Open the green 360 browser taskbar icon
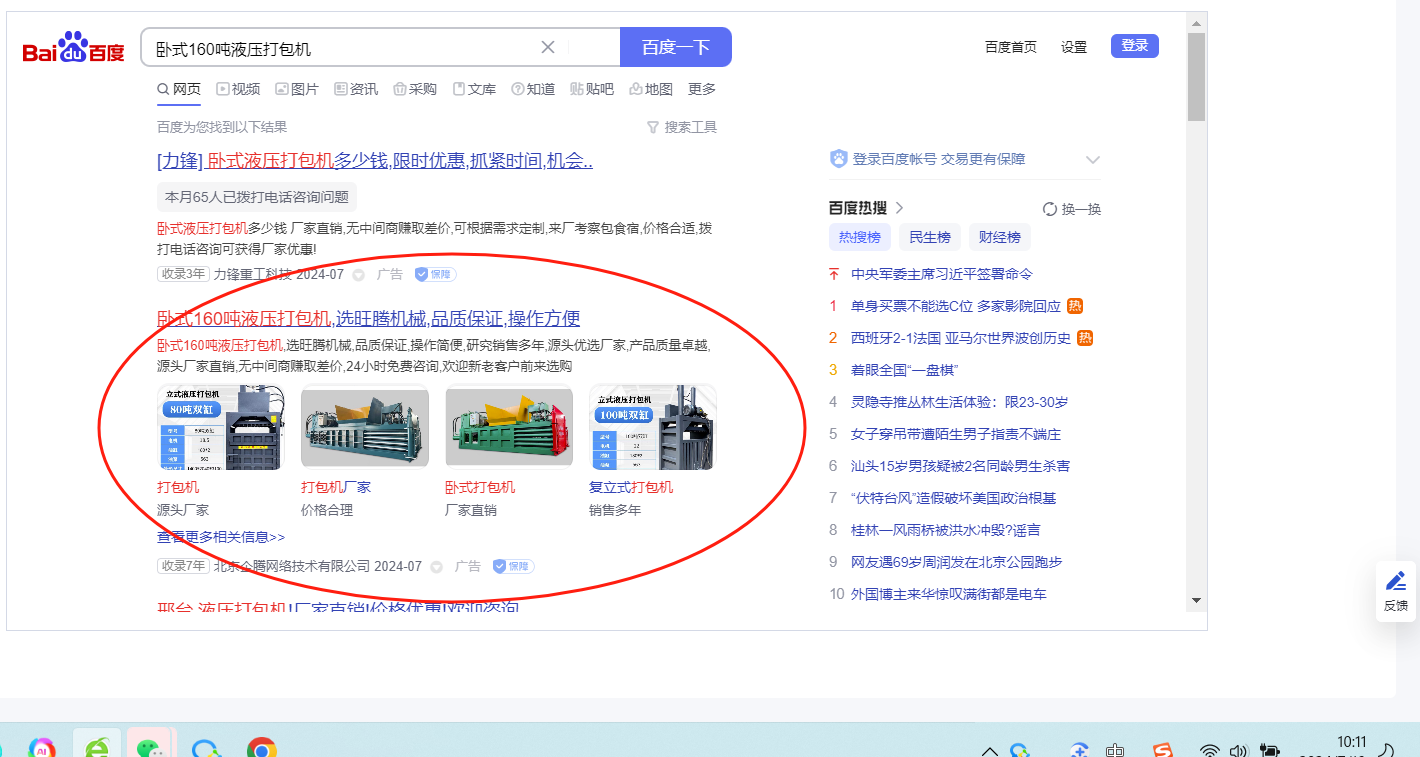1420x757 pixels. click(97, 747)
